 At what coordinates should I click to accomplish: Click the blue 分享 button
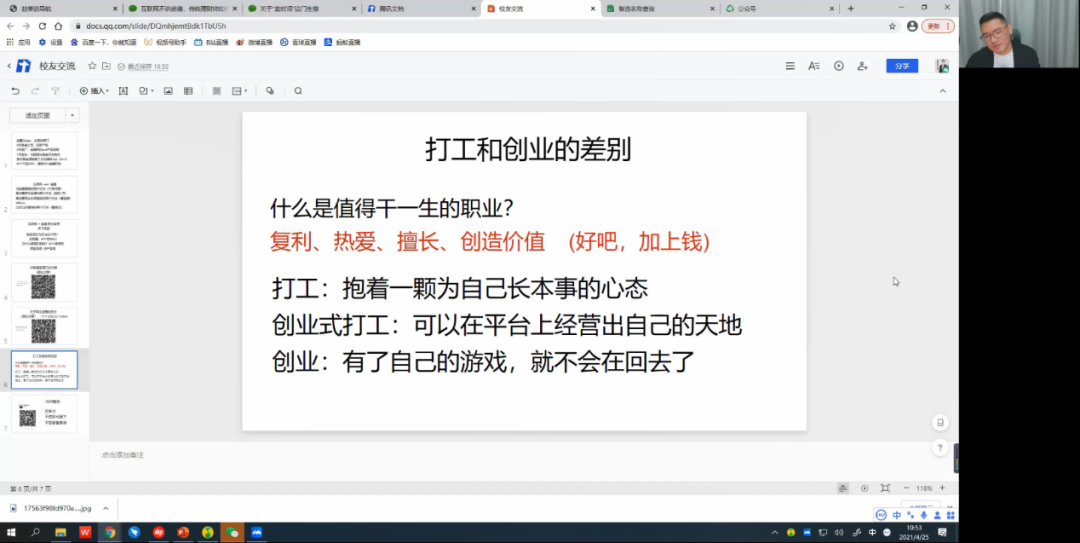[x=901, y=66]
